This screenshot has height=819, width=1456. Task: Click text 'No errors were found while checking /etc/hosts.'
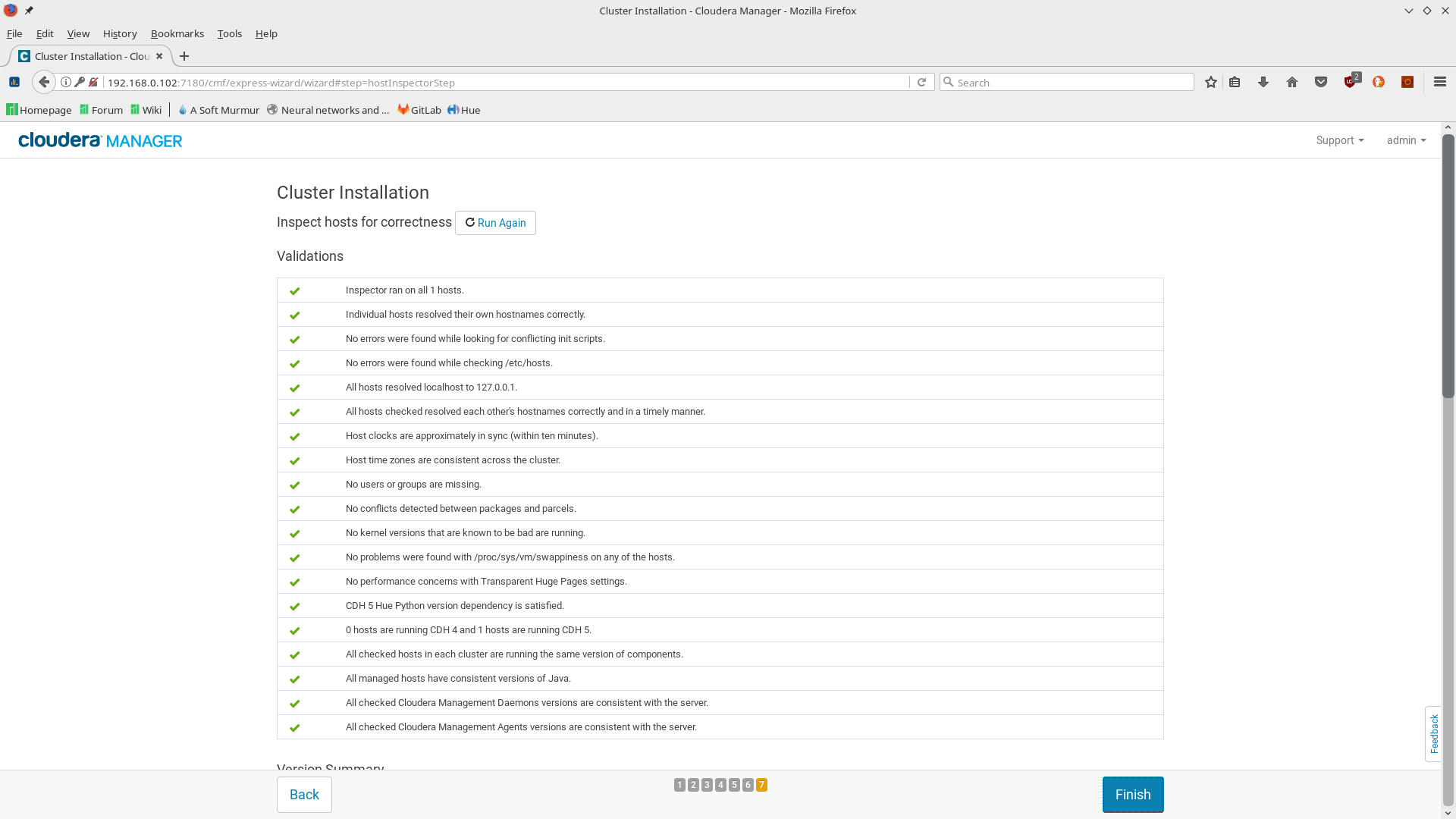tap(449, 363)
